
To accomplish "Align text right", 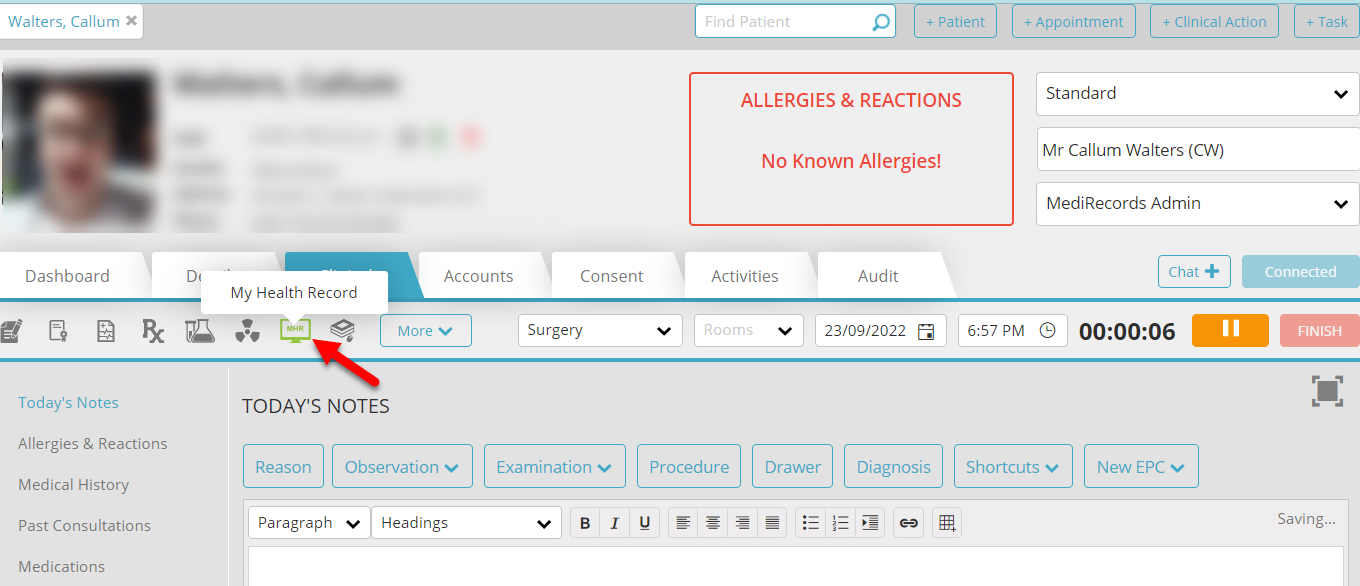I will (x=742, y=522).
